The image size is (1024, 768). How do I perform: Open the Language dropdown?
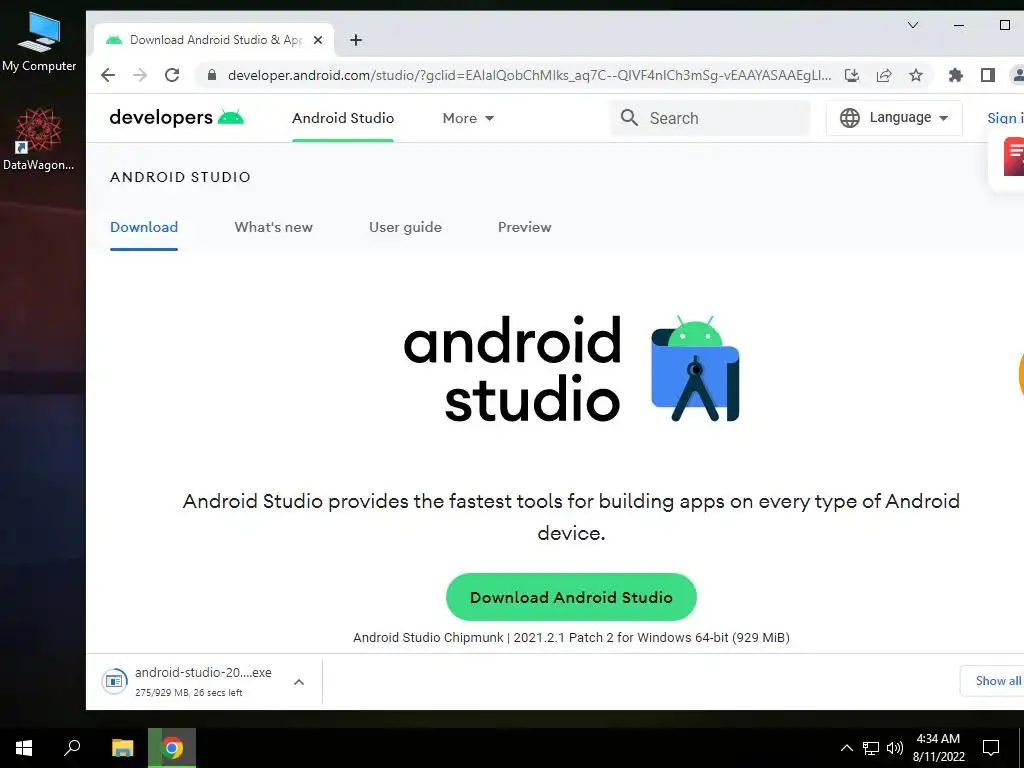[894, 118]
